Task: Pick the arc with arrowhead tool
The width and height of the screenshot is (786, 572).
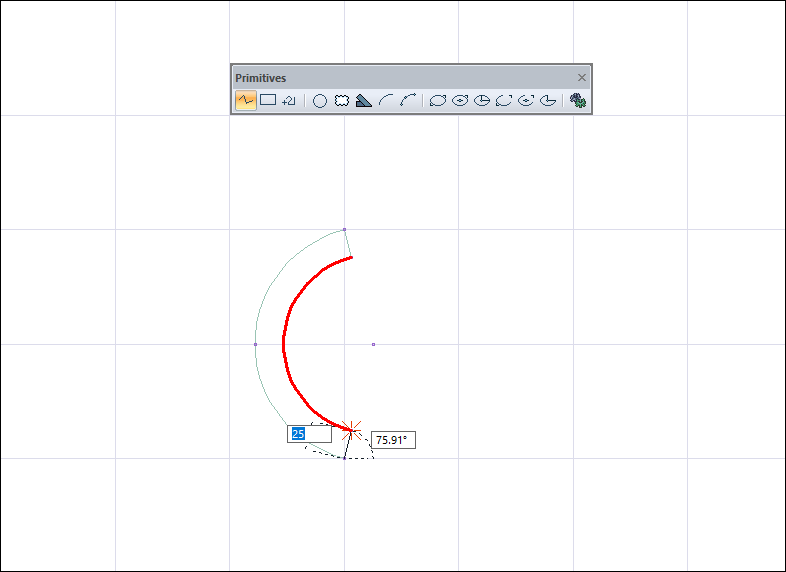Action: tap(408, 100)
